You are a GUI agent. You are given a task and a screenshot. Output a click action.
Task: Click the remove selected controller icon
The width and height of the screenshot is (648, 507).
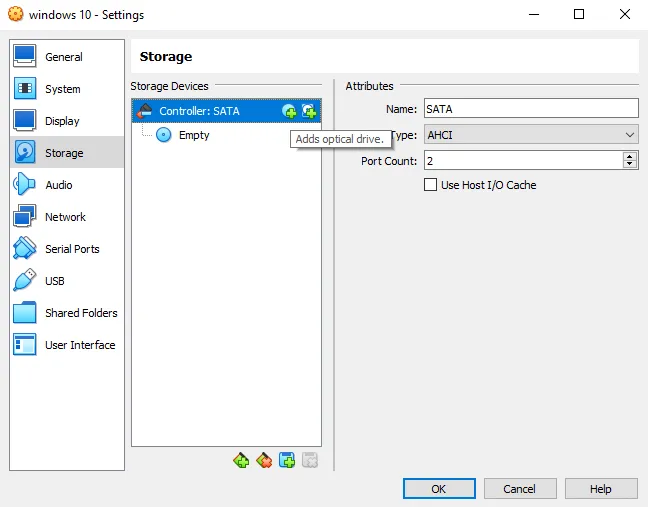click(264, 460)
